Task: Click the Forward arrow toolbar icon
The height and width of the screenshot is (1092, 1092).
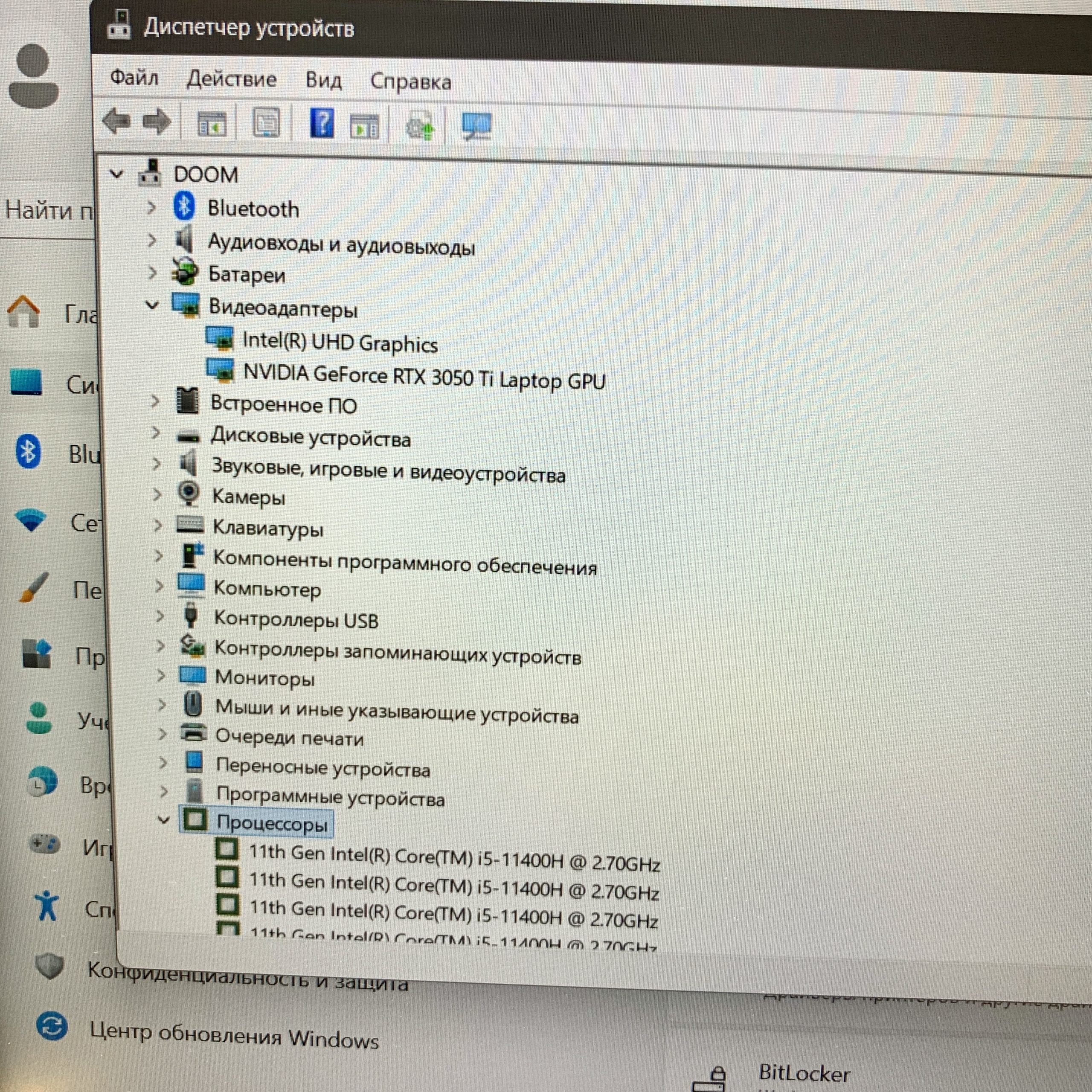Action: [157, 121]
